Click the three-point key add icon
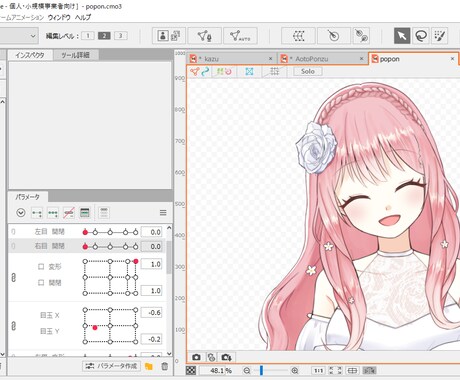The height and width of the screenshot is (380, 460). 53,213
